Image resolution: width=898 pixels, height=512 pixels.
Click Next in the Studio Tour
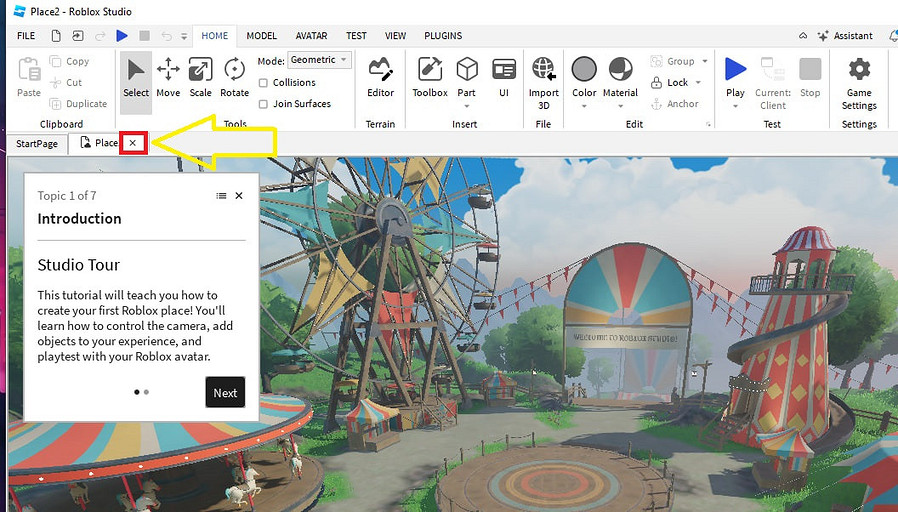click(225, 392)
